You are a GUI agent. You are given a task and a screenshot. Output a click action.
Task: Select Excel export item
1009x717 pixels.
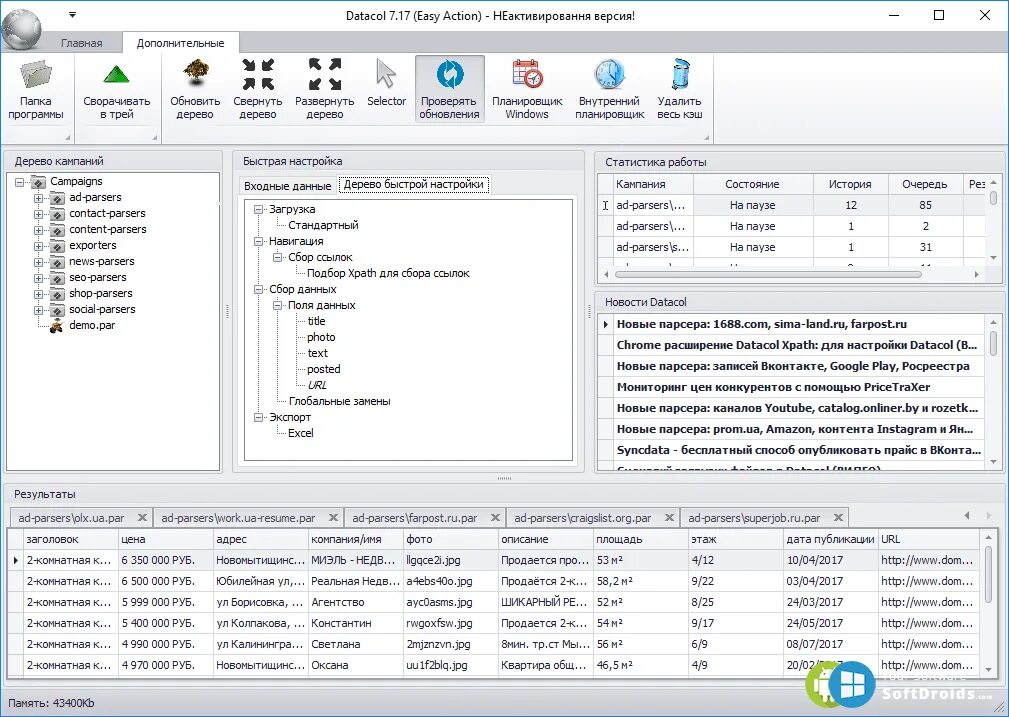pyautogui.click(x=301, y=433)
